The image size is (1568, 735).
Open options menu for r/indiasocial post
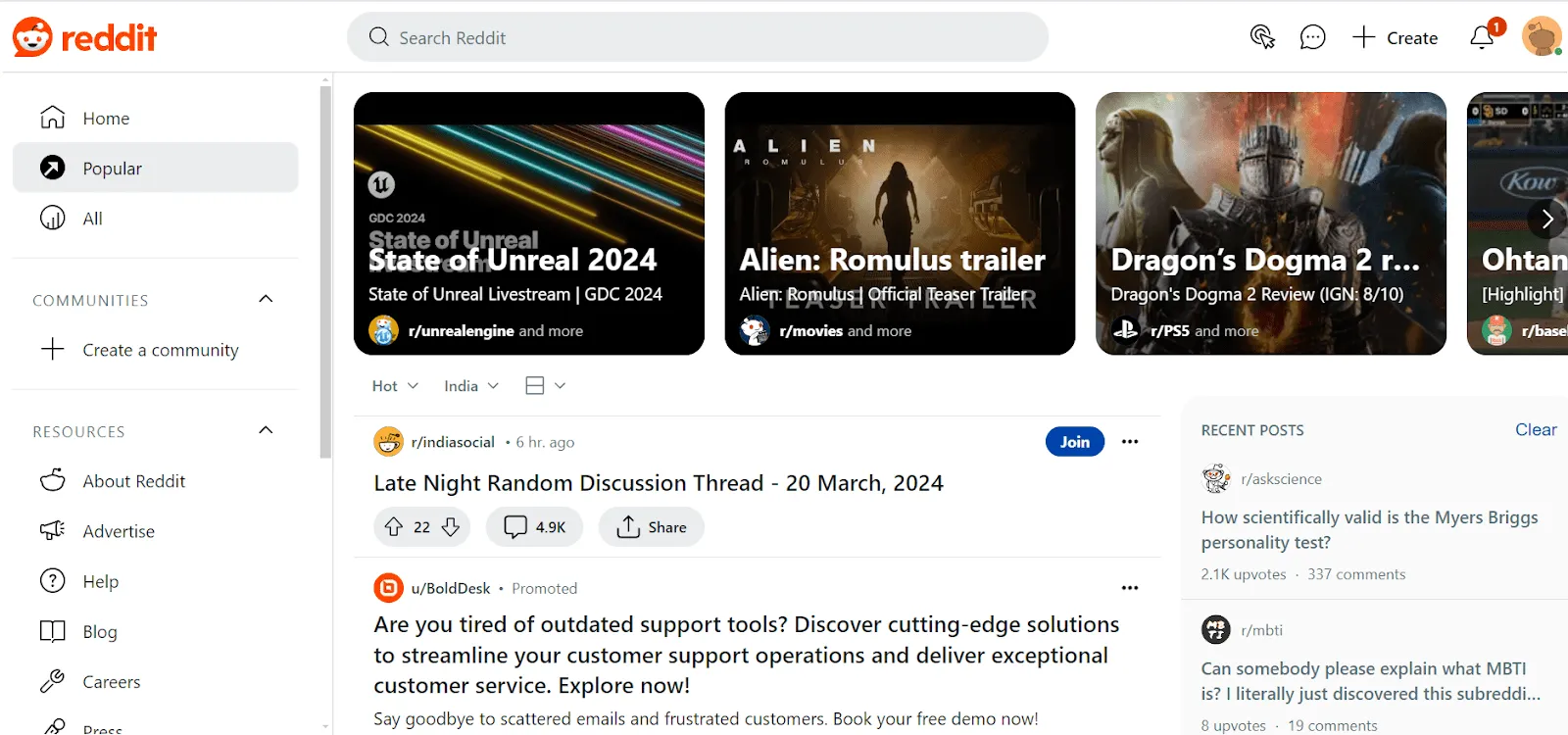[x=1130, y=442]
